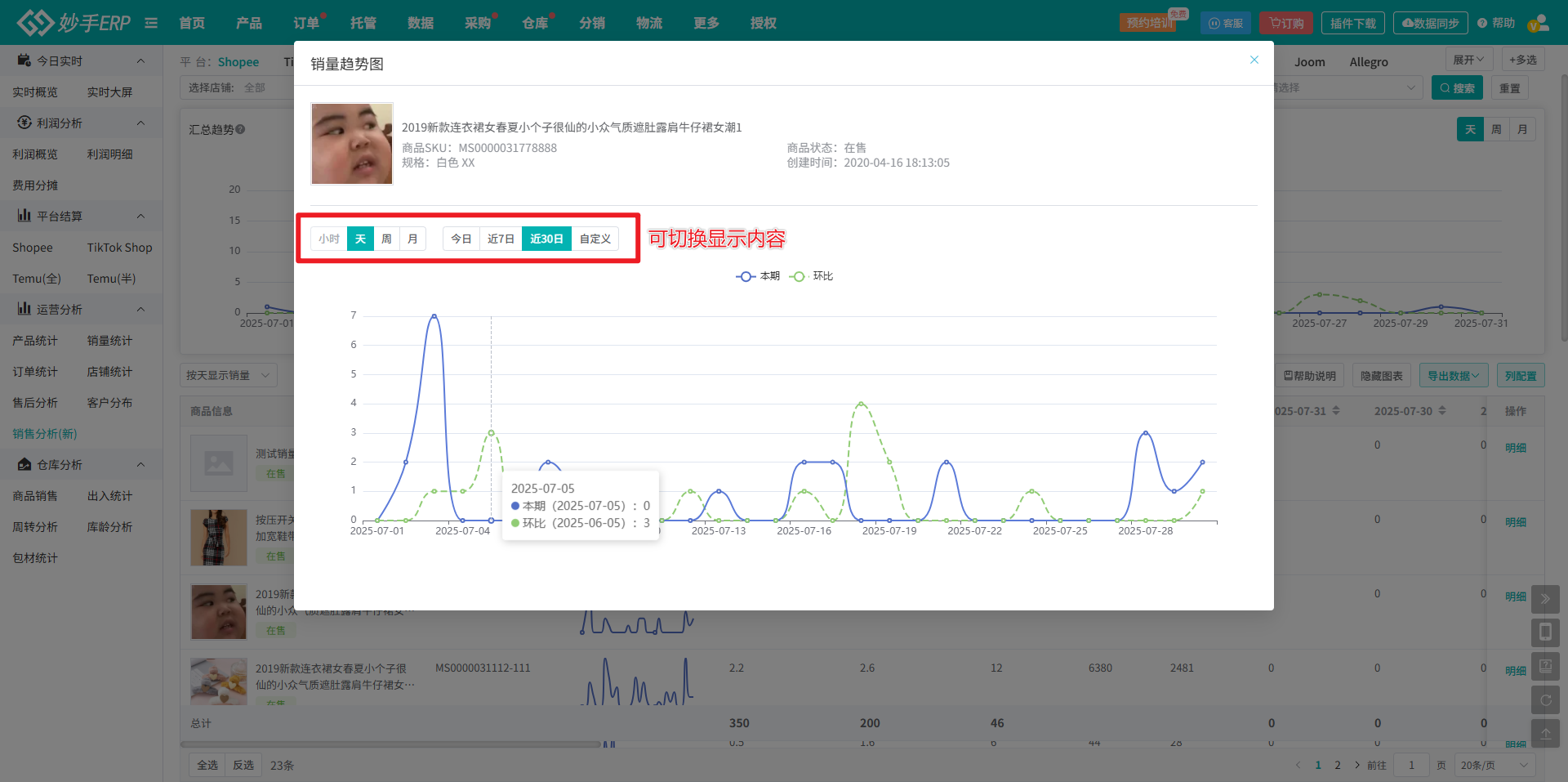The image size is (1568, 782).
Task: Click the 预约培训 button
Action: [1150, 23]
